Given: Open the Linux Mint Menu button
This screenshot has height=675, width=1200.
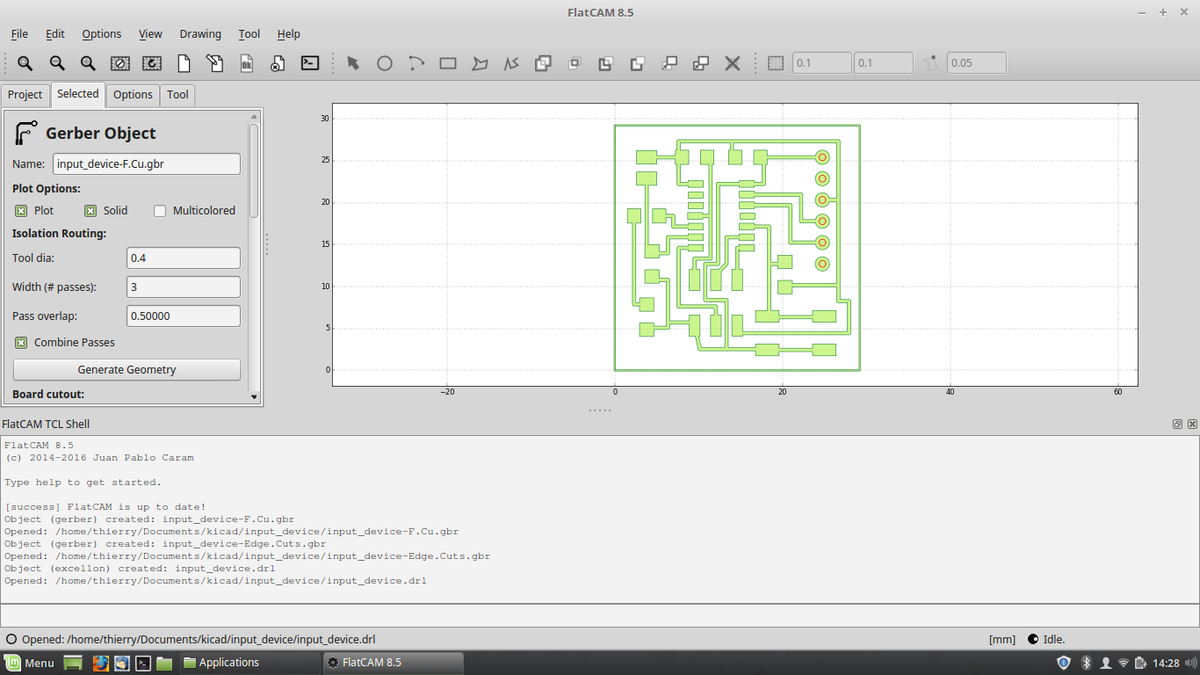Looking at the screenshot, I should (x=30, y=663).
